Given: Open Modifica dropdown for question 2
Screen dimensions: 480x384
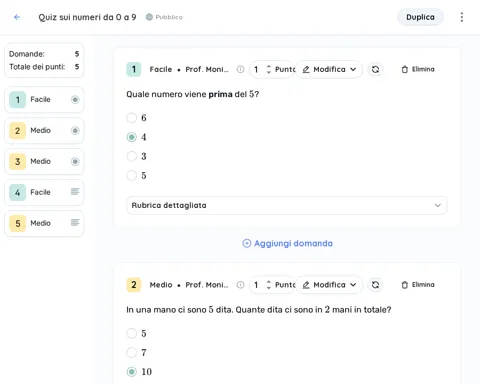Looking at the screenshot, I should pos(329,285).
